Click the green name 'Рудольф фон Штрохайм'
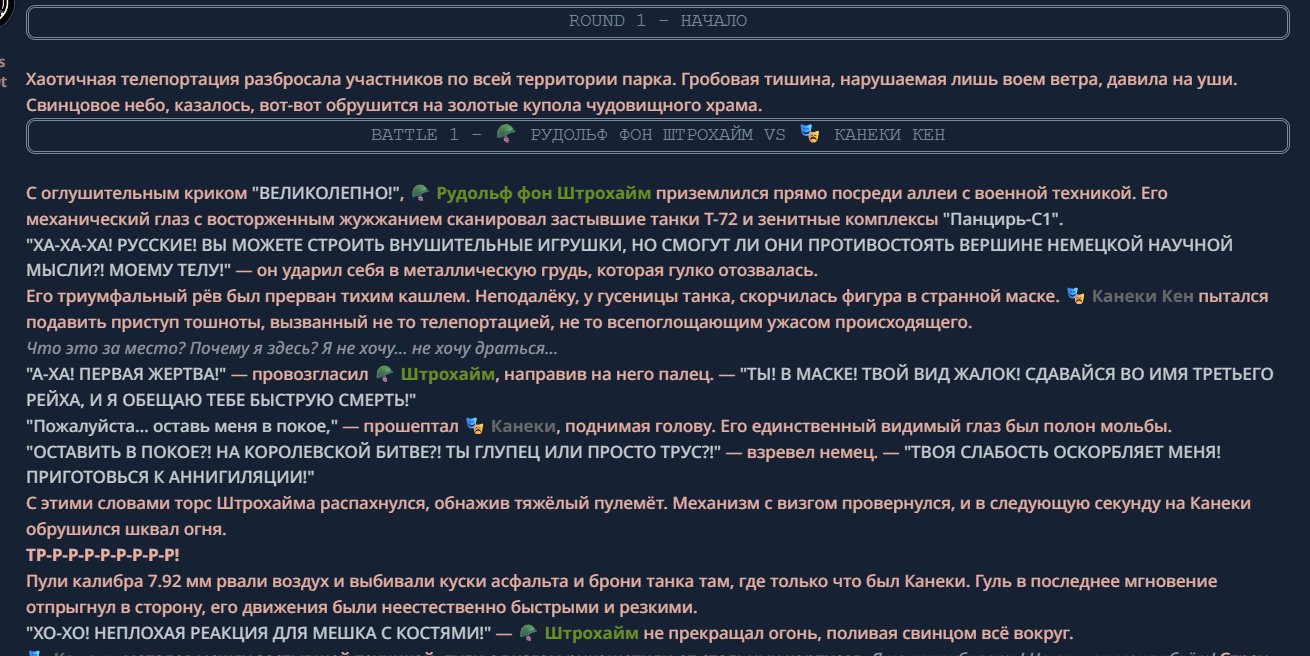This screenshot has width=1310, height=656. (x=543, y=193)
